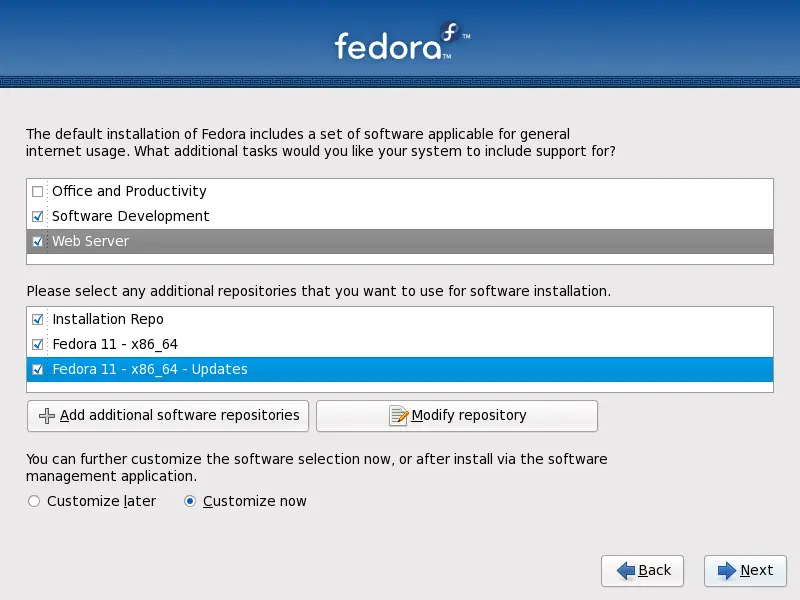The width and height of the screenshot is (800, 600).
Task: Uncheck the Fedora 11 - x86_64 checkbox
Action: tap(37, 344)
